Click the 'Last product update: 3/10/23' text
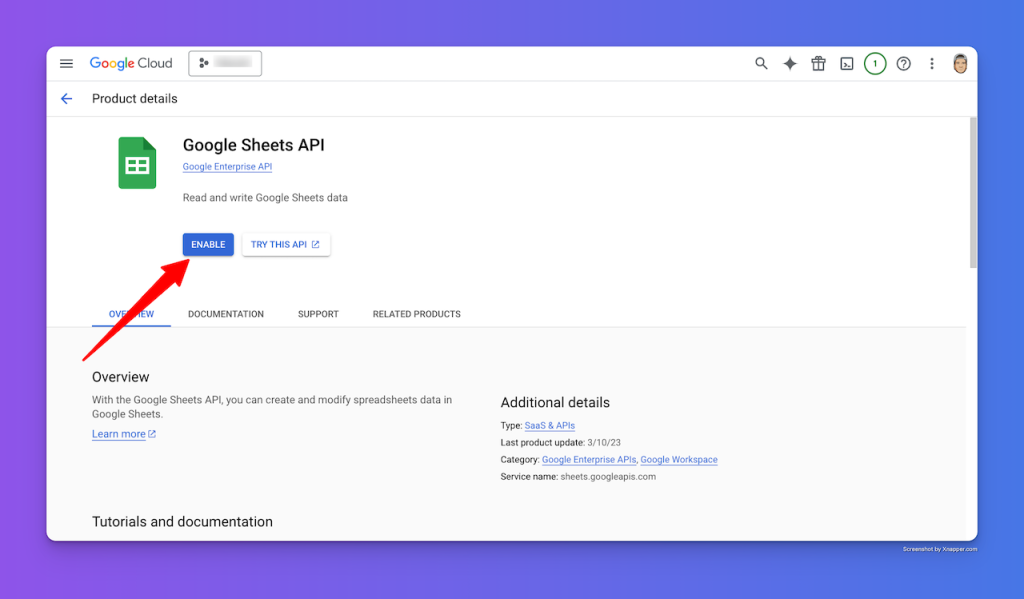 tap(560, 443)
